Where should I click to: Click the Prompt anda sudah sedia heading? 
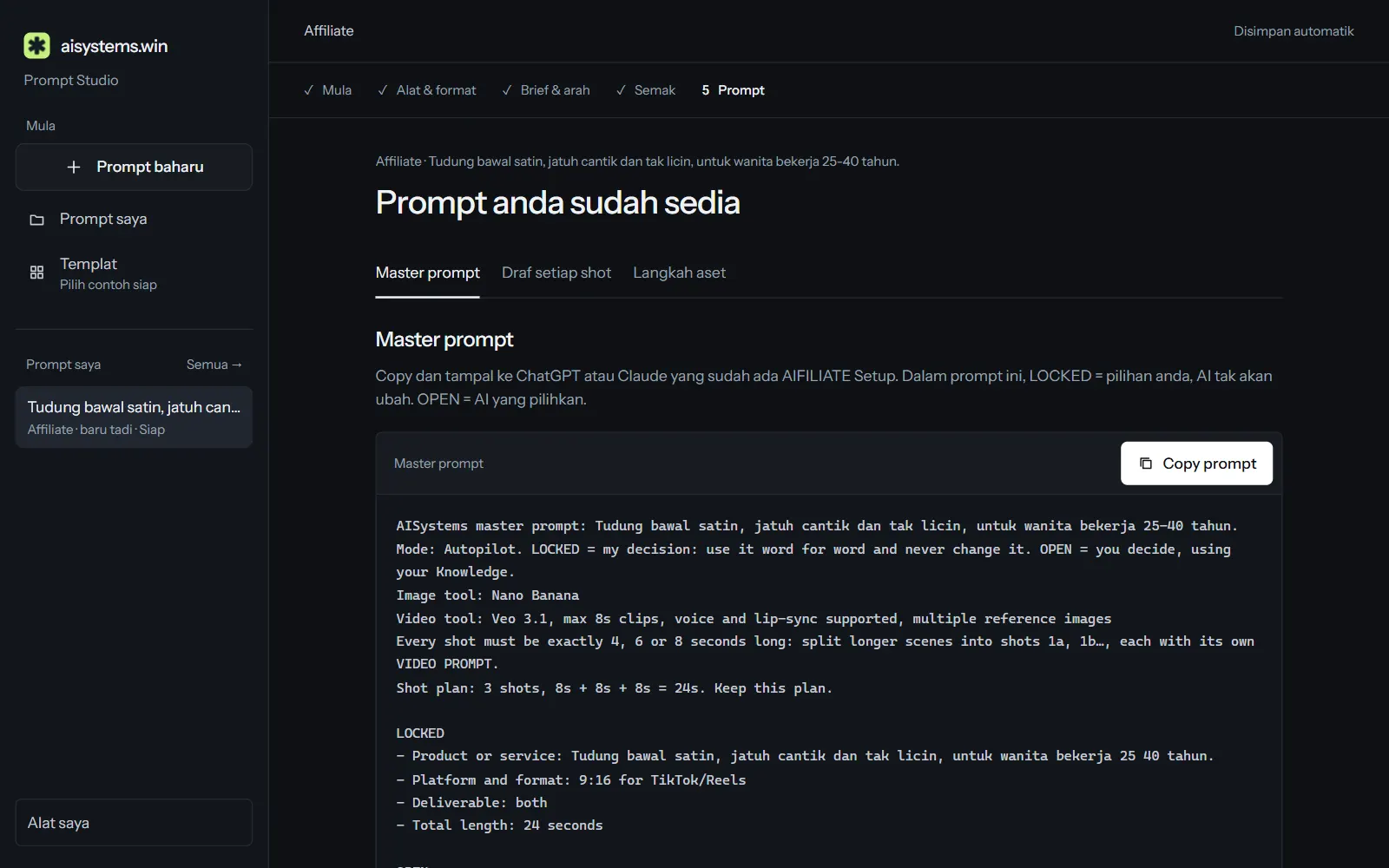coord(557,202)
